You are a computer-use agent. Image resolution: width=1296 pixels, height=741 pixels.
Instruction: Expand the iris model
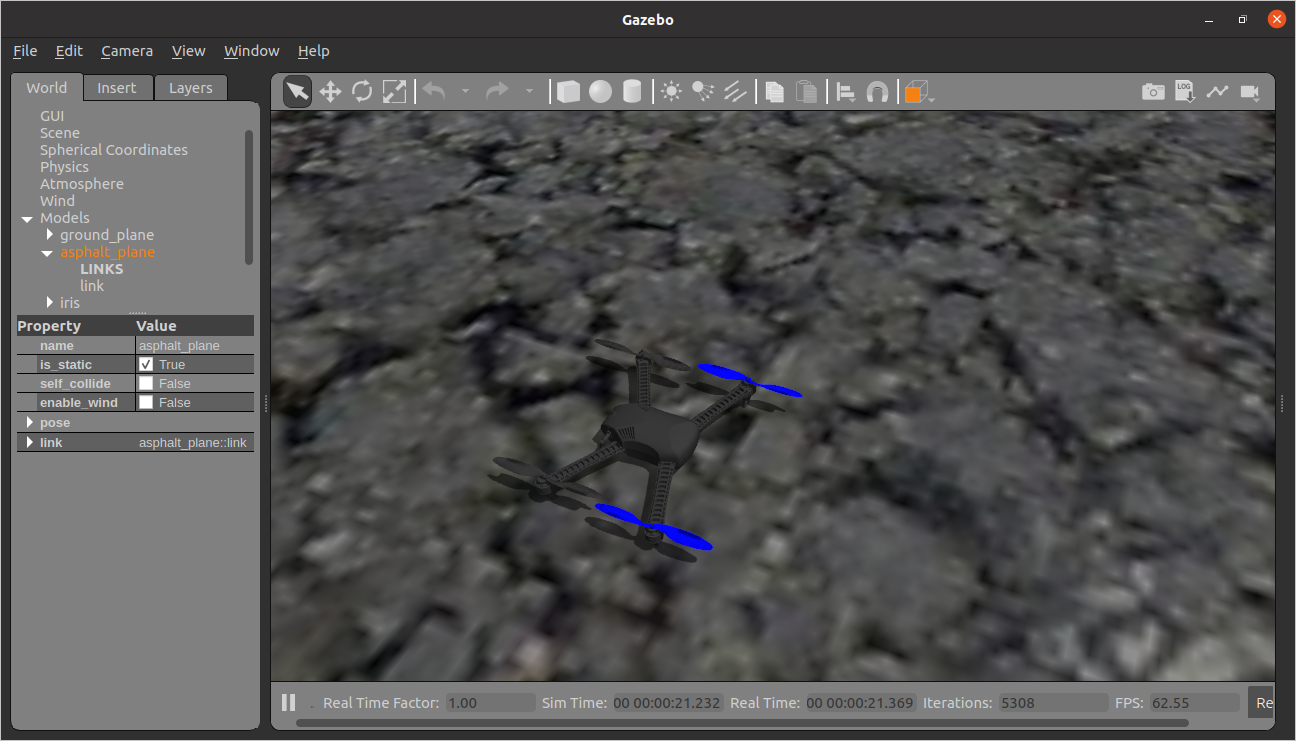pos(50,302)
